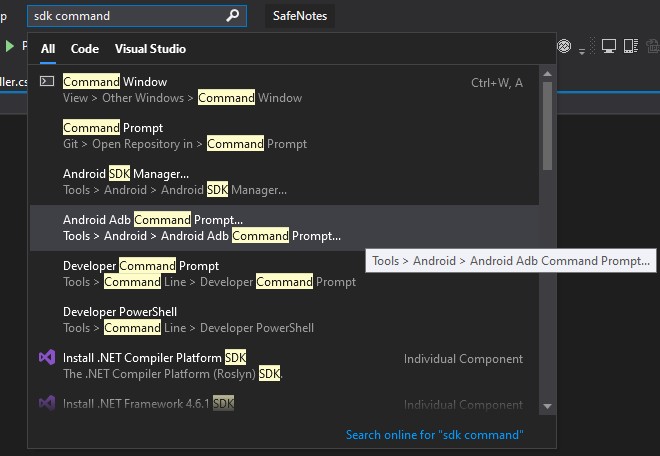The width and height of the screenshot is (660, 456).
Task: Click the Visual Studio logo beside Install .NET Compiler Platform SDK
Action: tap(47, 357)
